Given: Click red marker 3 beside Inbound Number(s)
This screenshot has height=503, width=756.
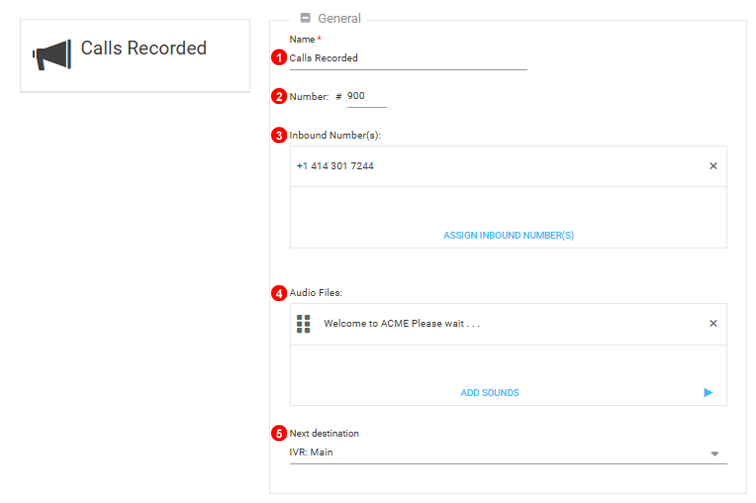Looking at the screenshot, I should 279,135.
